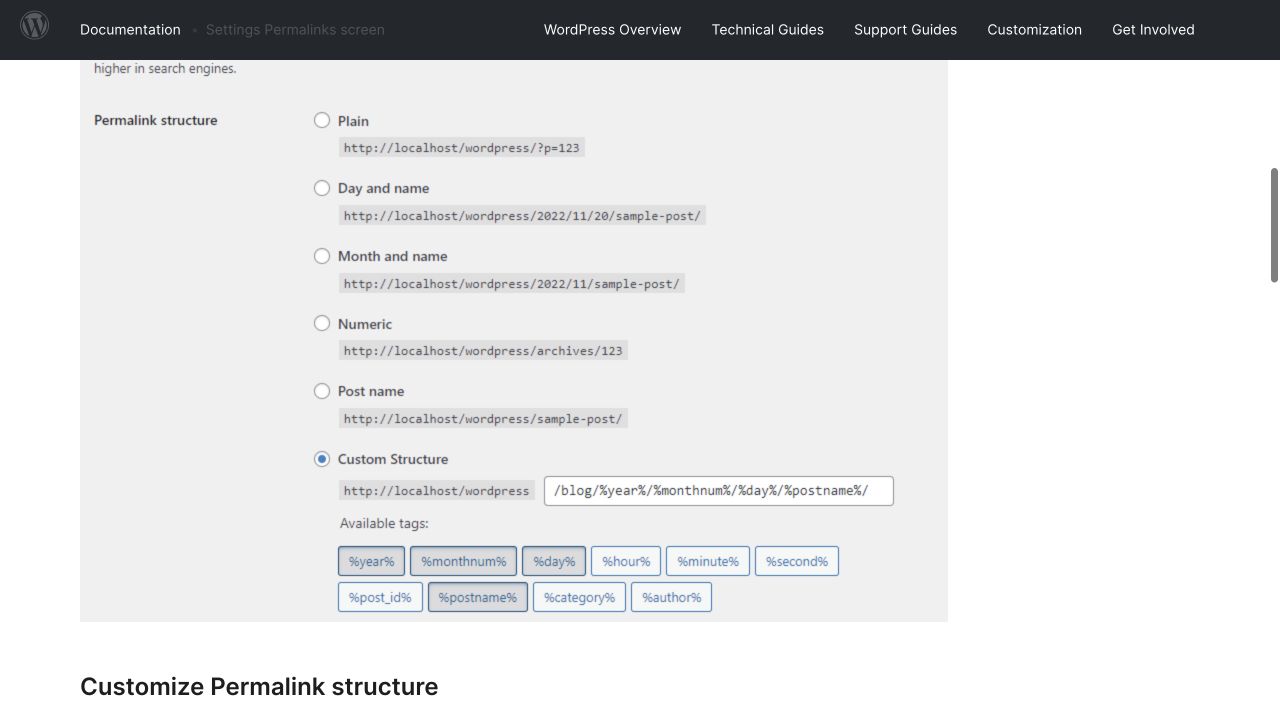
Task: Toggle the %postname% tag button
Action: 478,597
